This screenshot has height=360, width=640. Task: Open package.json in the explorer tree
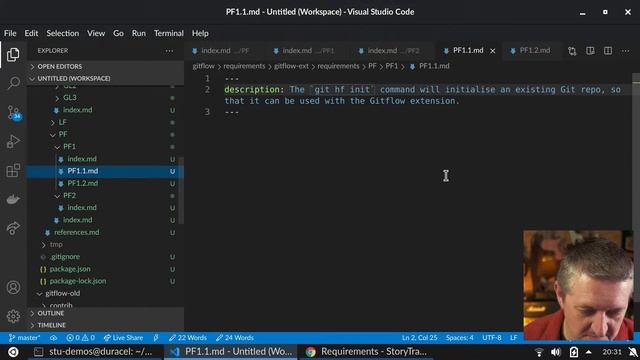pos(70,269)
